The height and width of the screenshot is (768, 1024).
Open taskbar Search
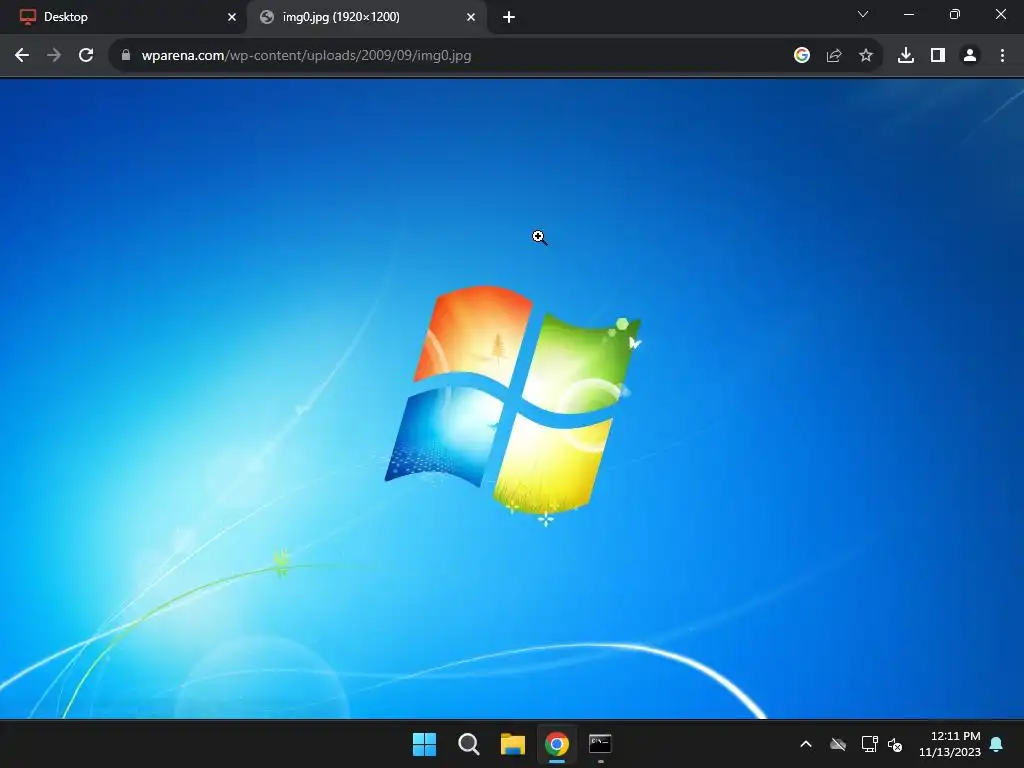(469, 744)
